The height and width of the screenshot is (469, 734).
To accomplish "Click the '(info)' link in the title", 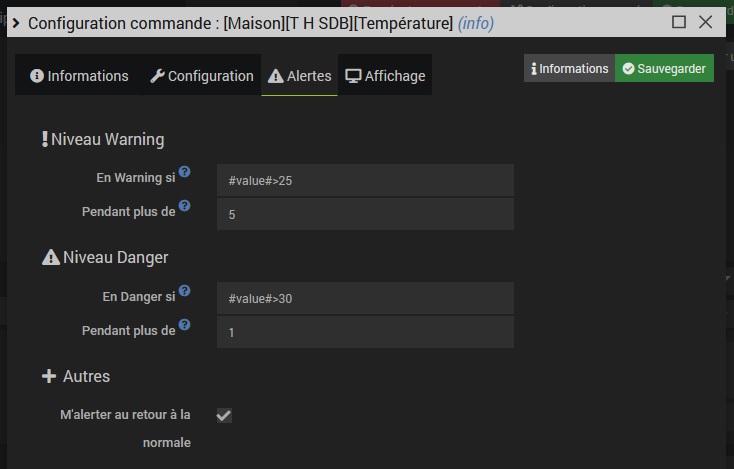I will (476, 23).
